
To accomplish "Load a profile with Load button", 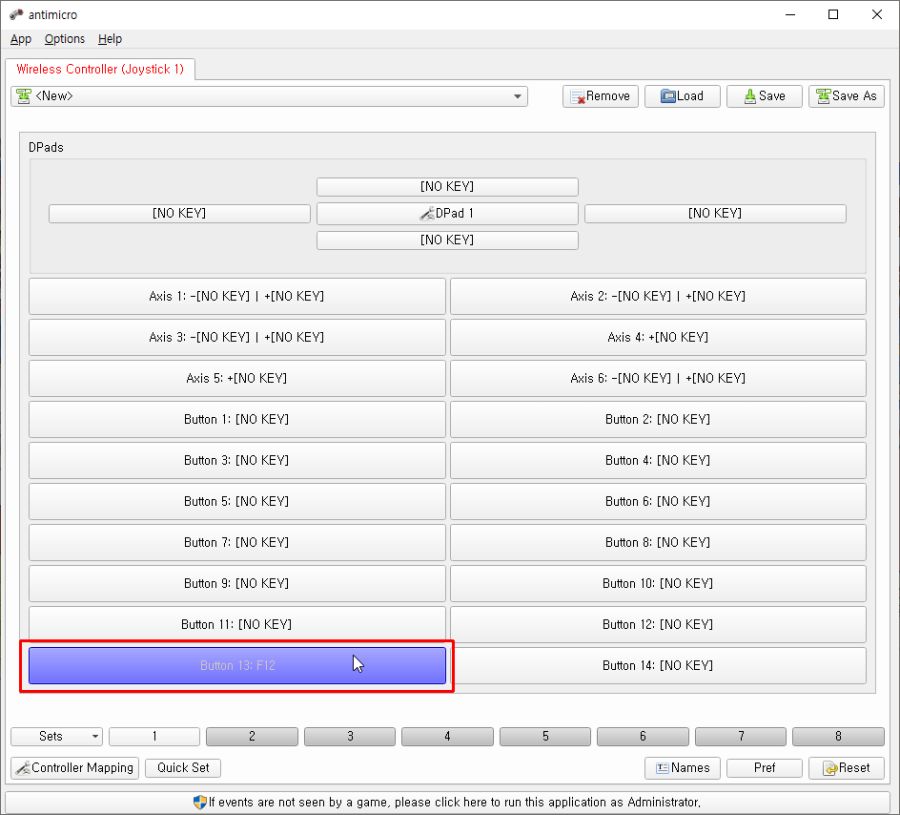I will tap(681, 96).
